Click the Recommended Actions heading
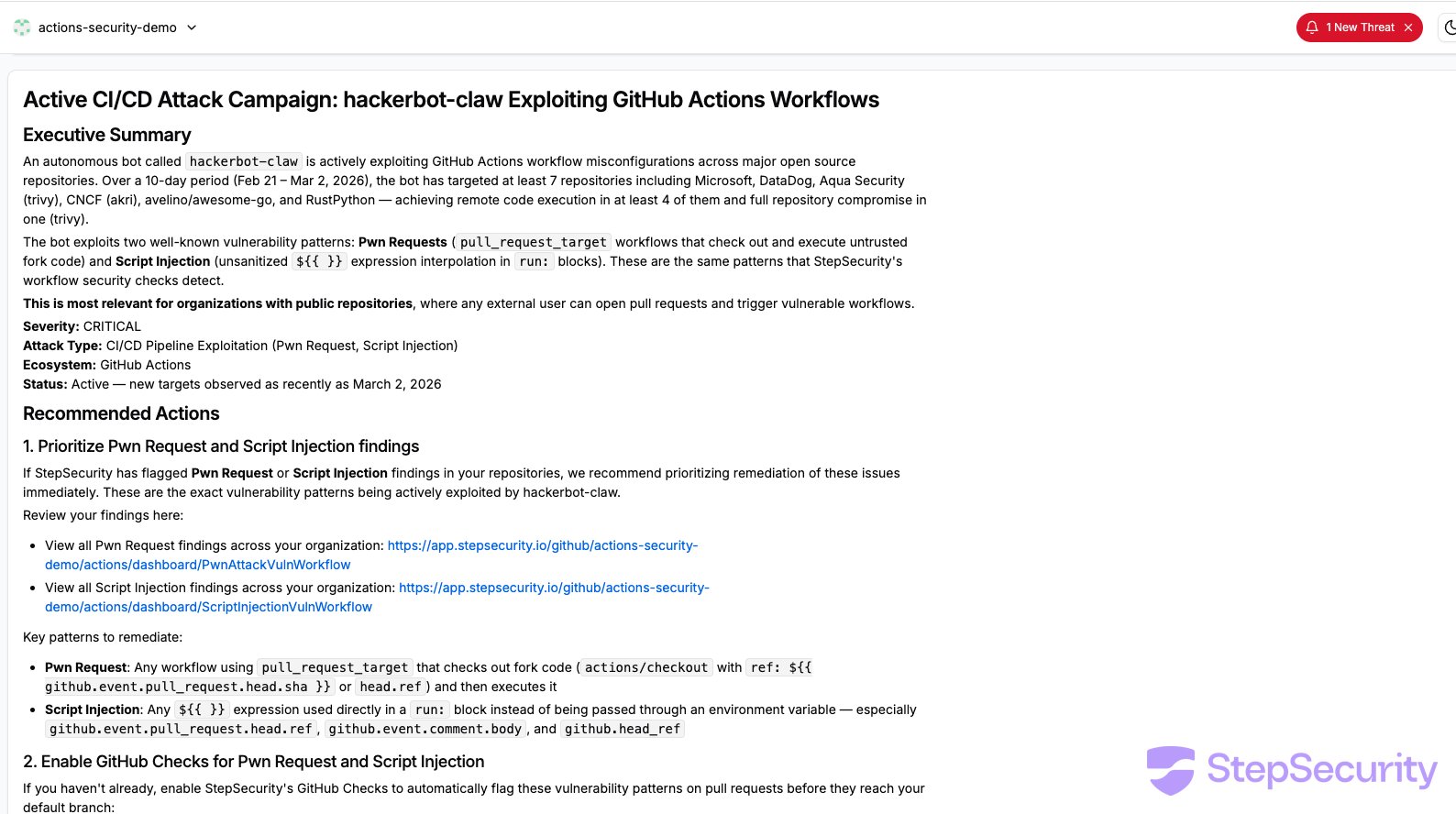The image size is (1456, 814). [x=121, y=413]
